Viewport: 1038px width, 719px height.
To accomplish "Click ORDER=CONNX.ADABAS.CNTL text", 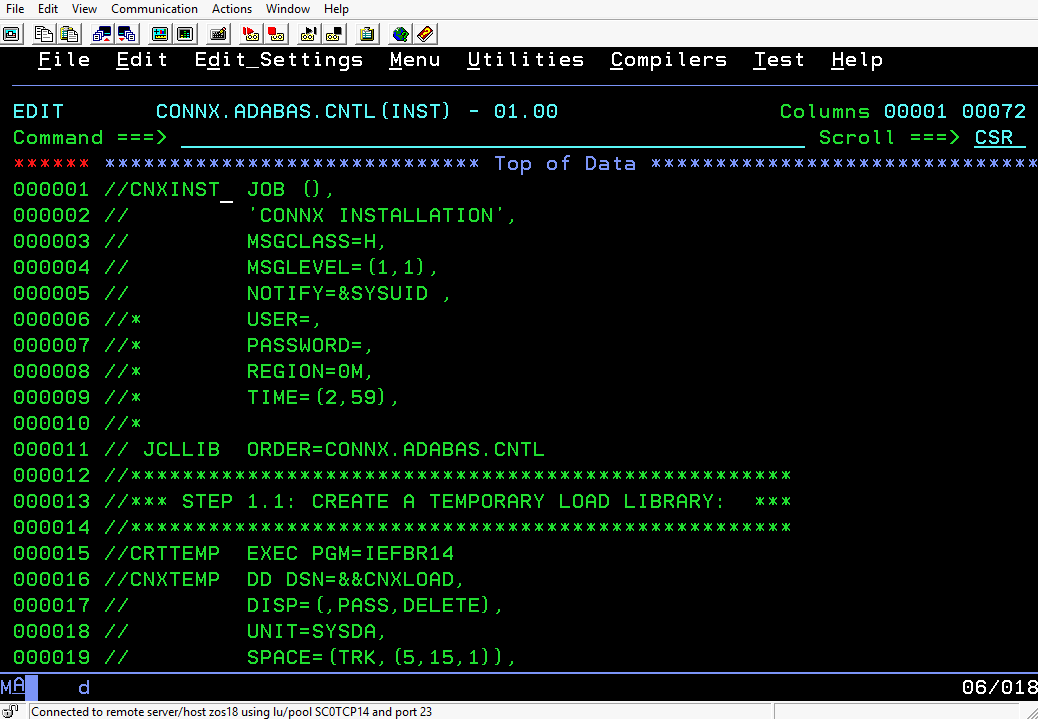I will click(x=396, y=449).
